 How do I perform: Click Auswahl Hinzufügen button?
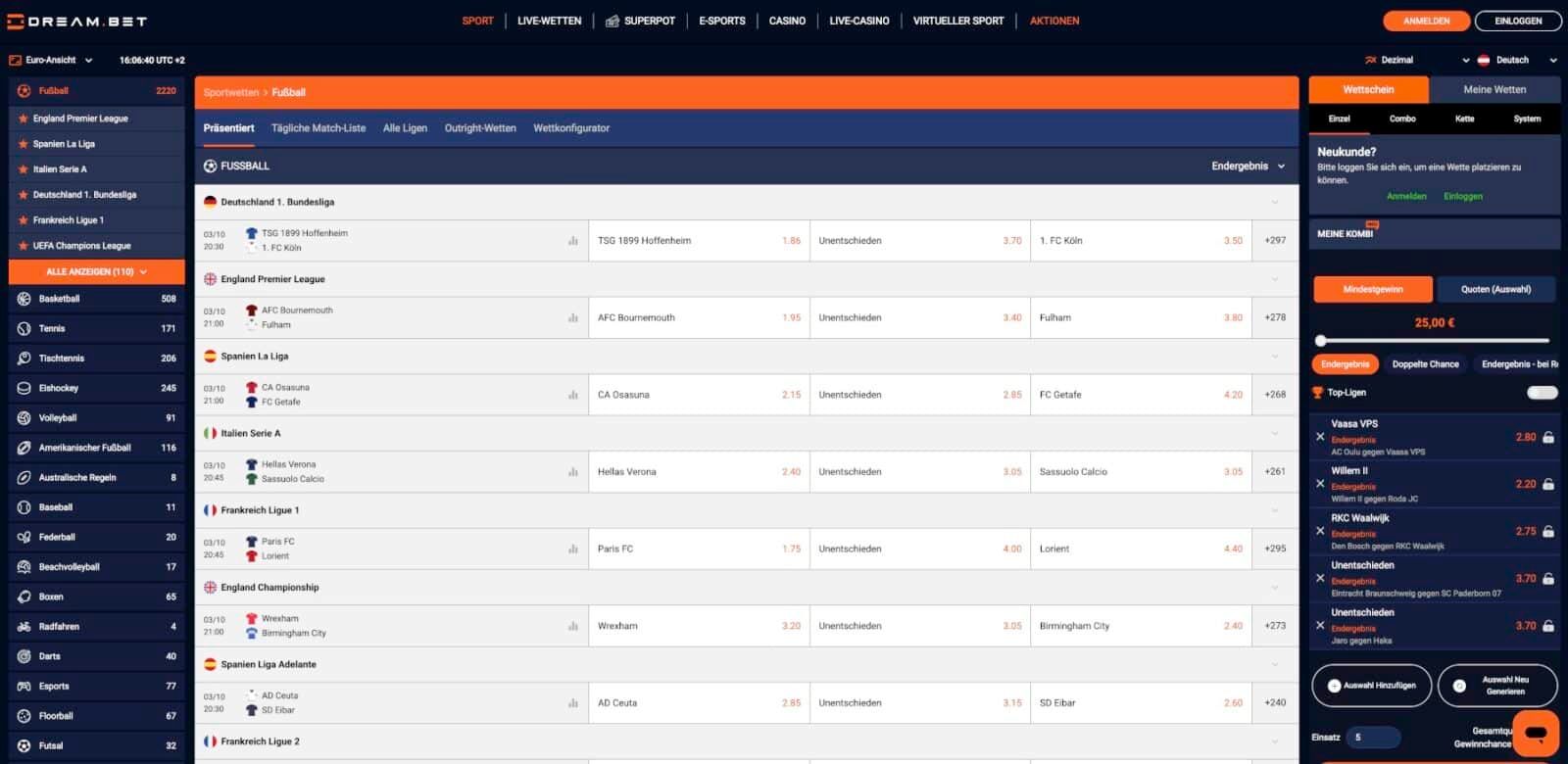tap(1371, 686)
